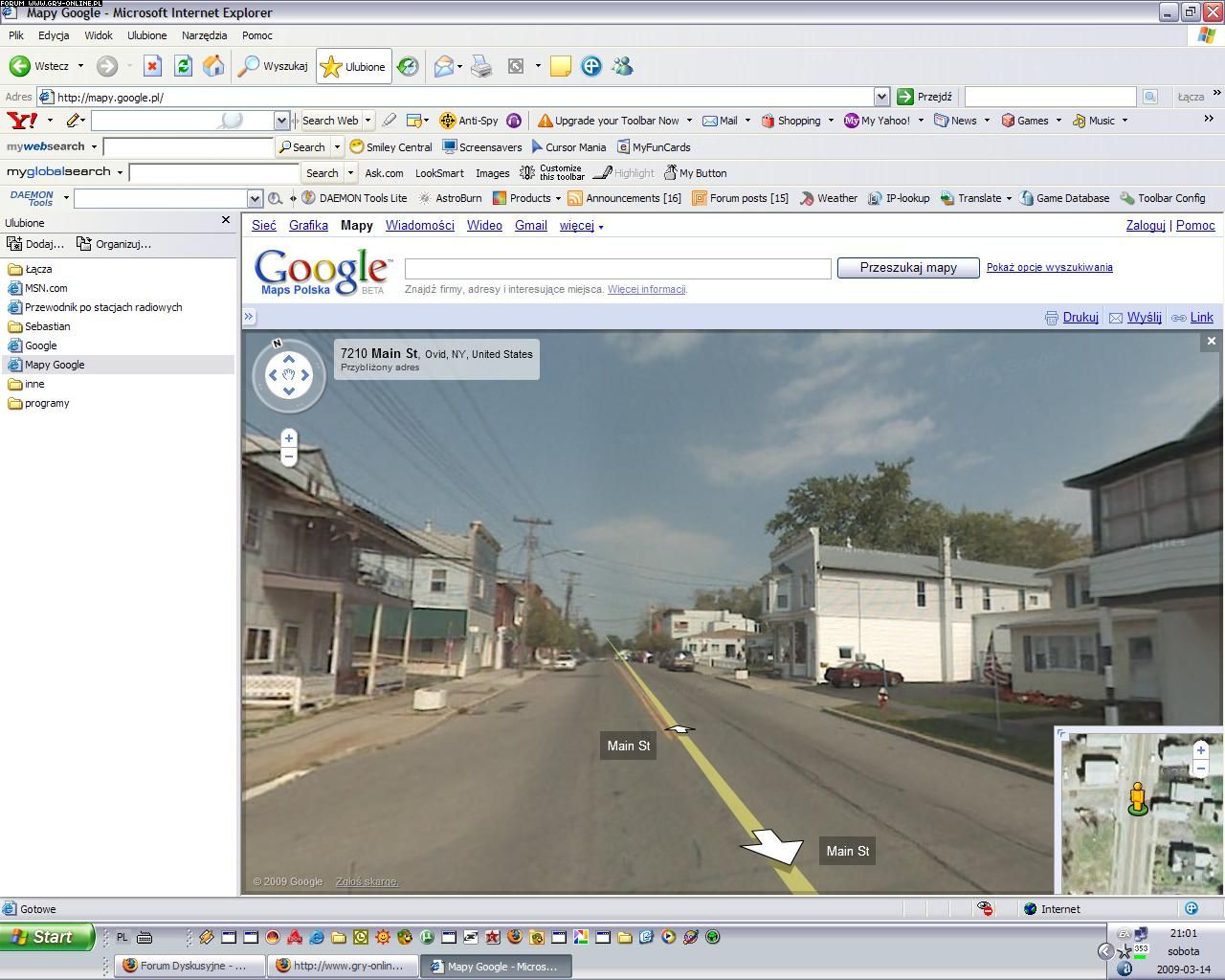The image size is (1225, 980).
Task: Click the Refresh page icon
Action: [x=183, y=66]
